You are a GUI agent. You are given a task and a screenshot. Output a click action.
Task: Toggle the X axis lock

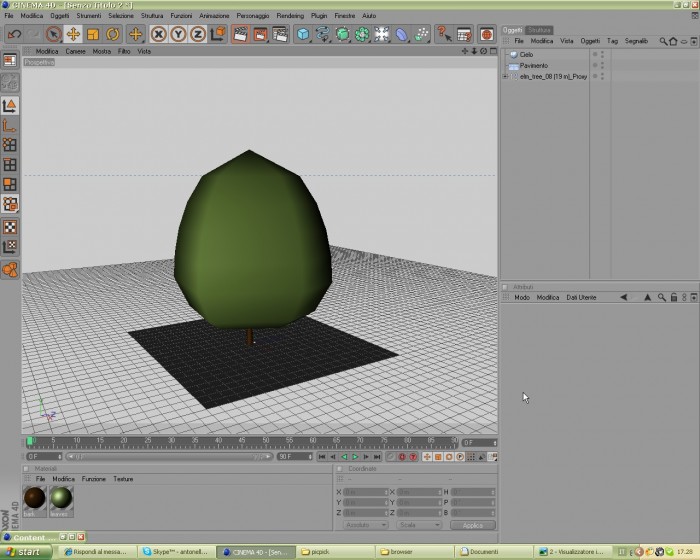click(158, 34)
